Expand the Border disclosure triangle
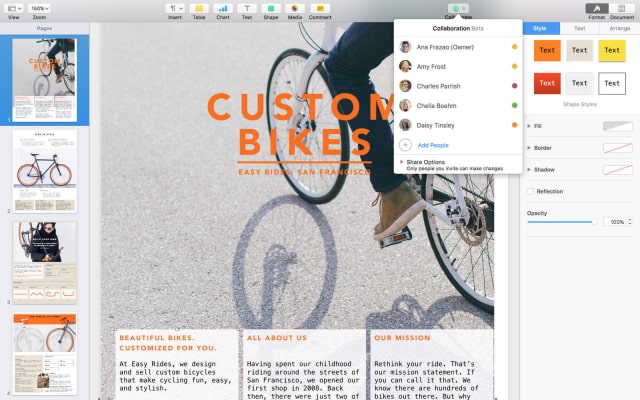The image size is (640, 400). click(x=528, y=148)
